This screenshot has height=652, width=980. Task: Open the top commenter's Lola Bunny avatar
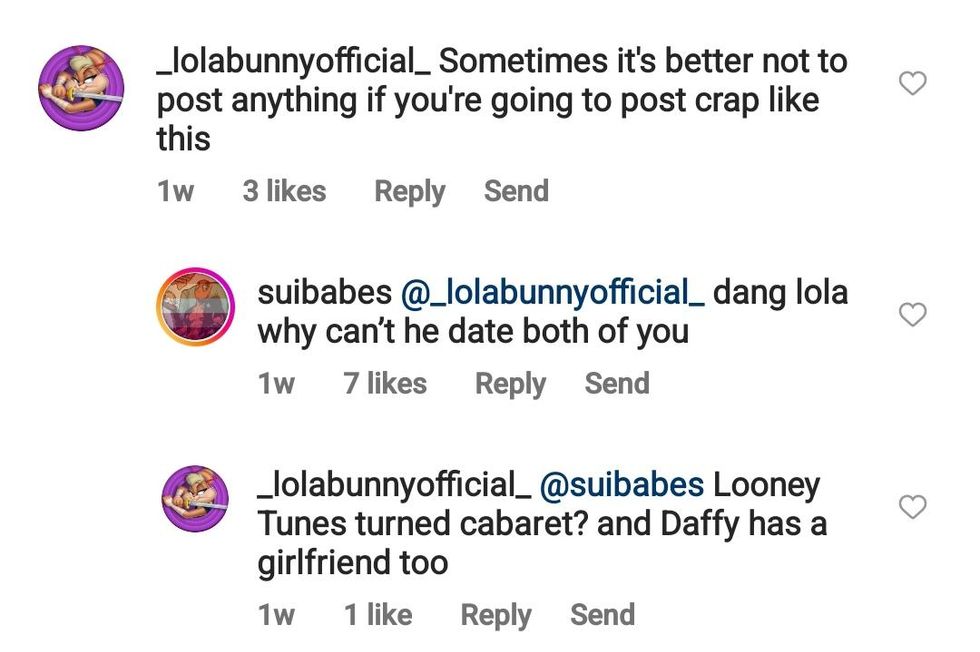pos(81,88)
